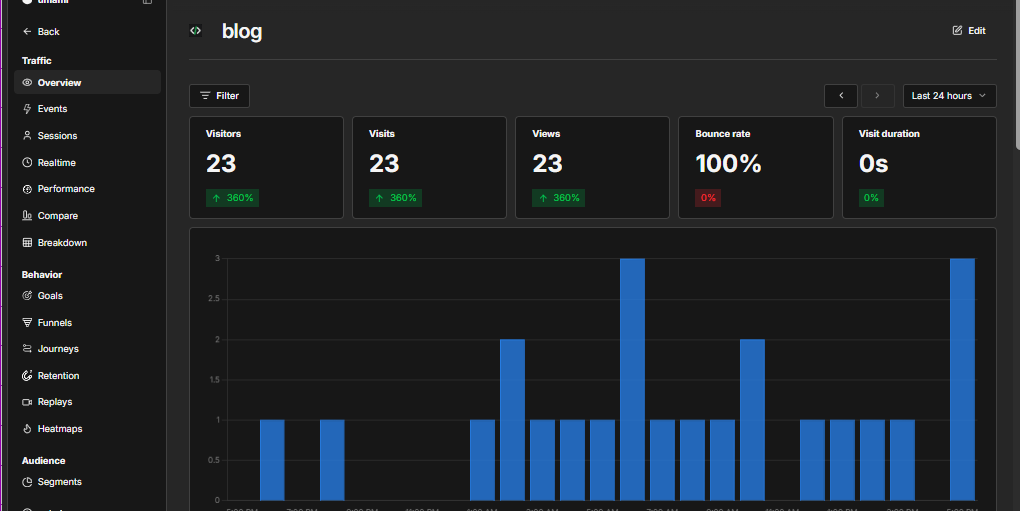Open Overview via its eye icon

(27, 83)
